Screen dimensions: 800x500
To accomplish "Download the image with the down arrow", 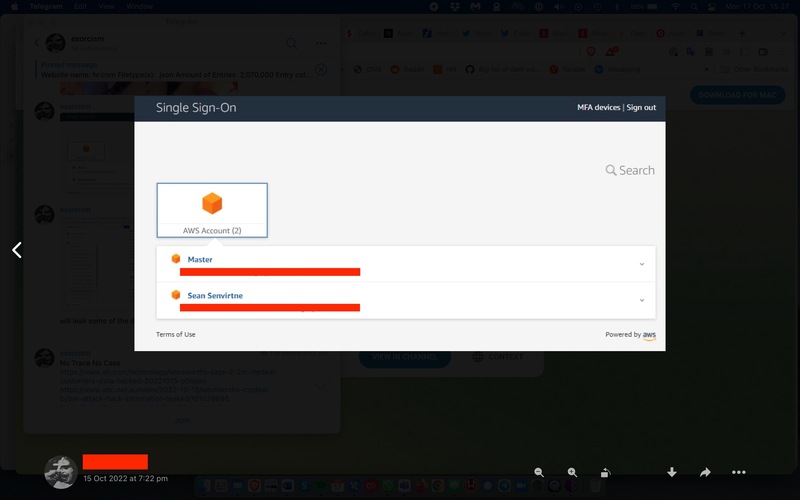I will coord(672,472).
